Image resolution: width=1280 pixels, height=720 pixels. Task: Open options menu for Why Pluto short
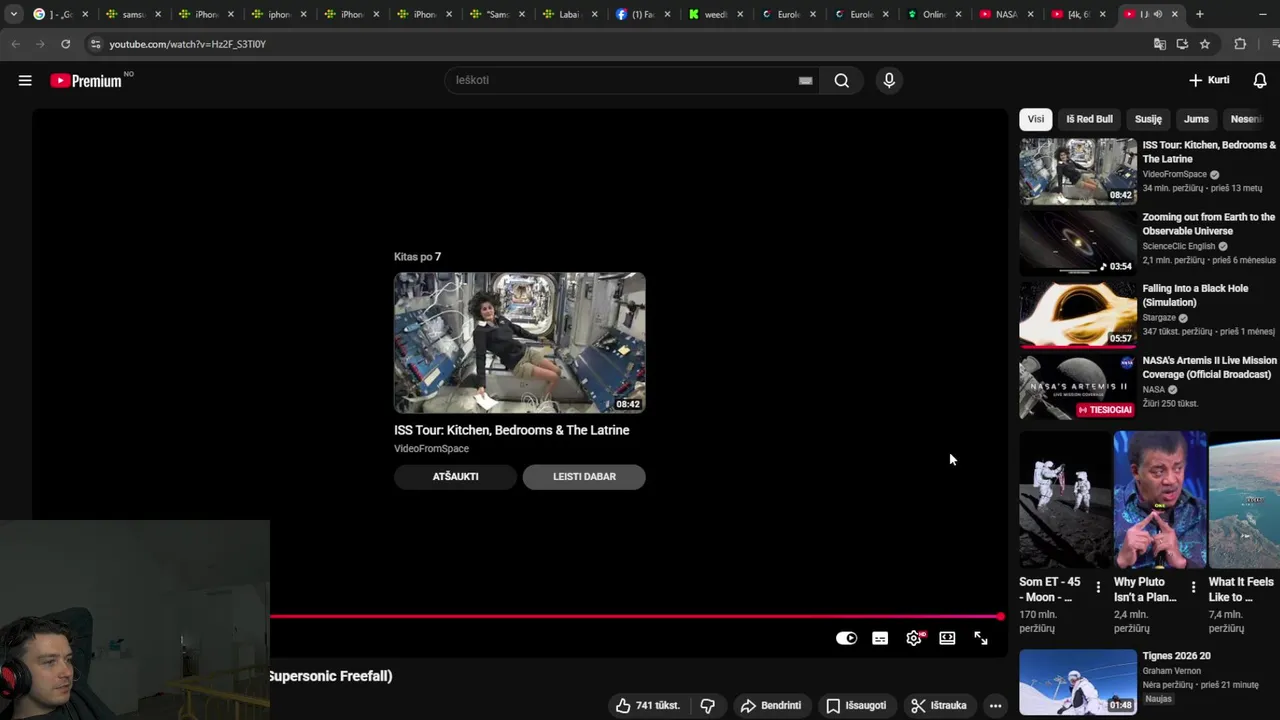[x=1193, y=587]
